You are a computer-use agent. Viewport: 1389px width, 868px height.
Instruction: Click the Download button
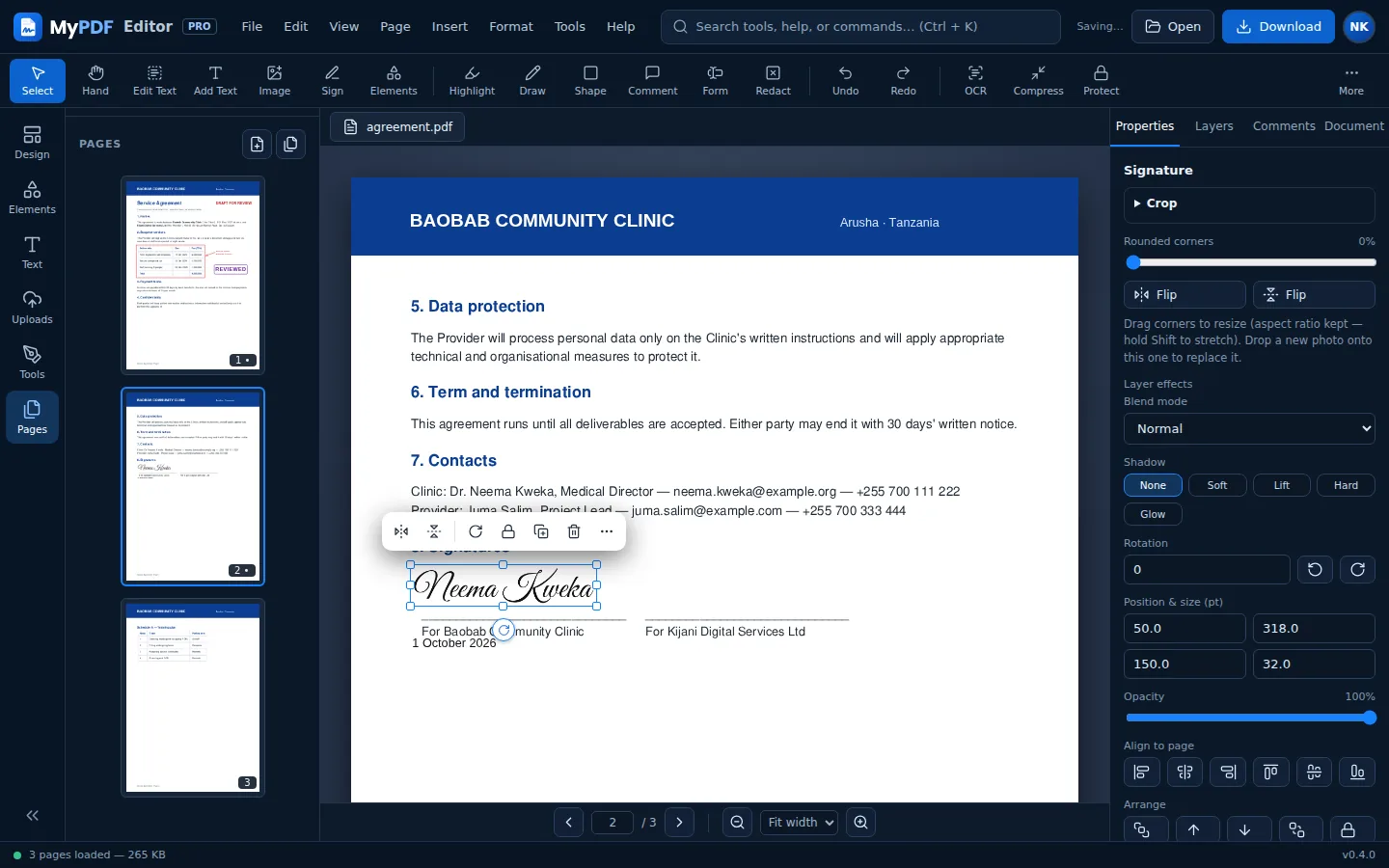point(1278,27)
